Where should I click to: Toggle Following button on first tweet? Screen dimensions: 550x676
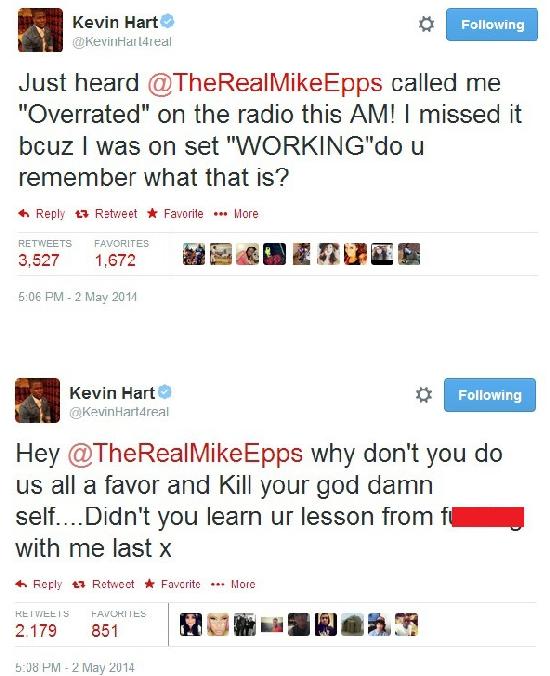coord(492,25)
